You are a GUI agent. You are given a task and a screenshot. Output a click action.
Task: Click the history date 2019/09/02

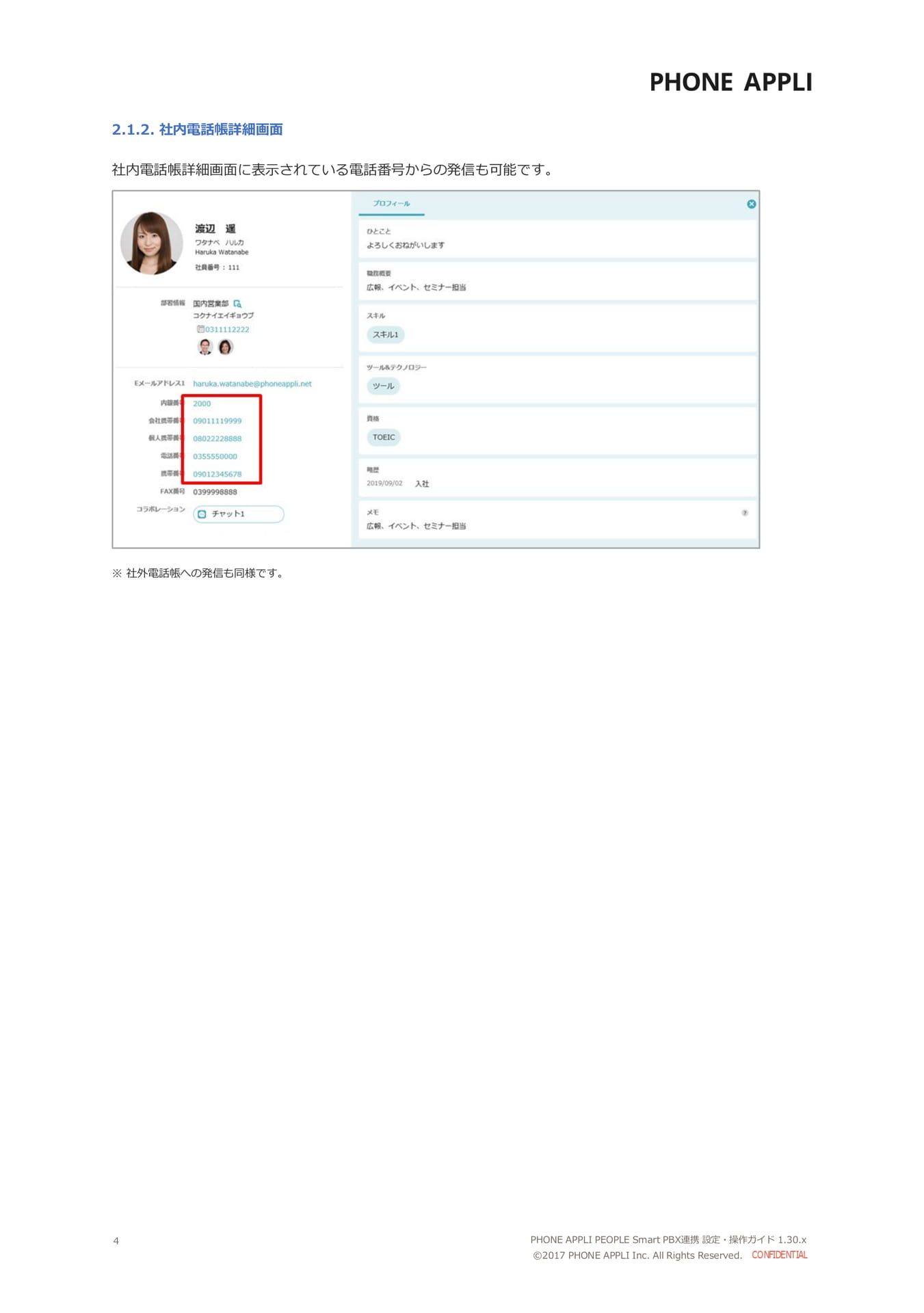(384, 483)
